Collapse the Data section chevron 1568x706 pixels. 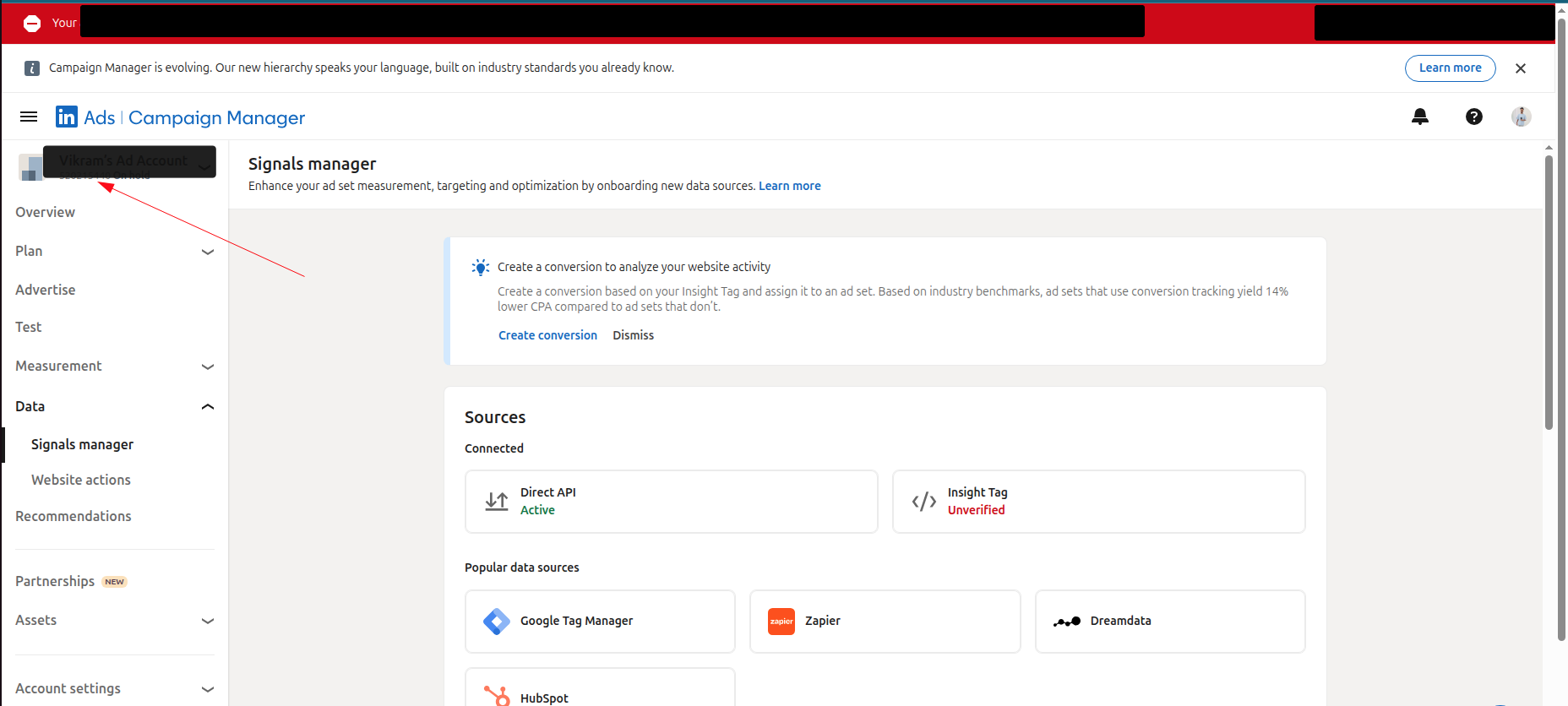[208, 407]
